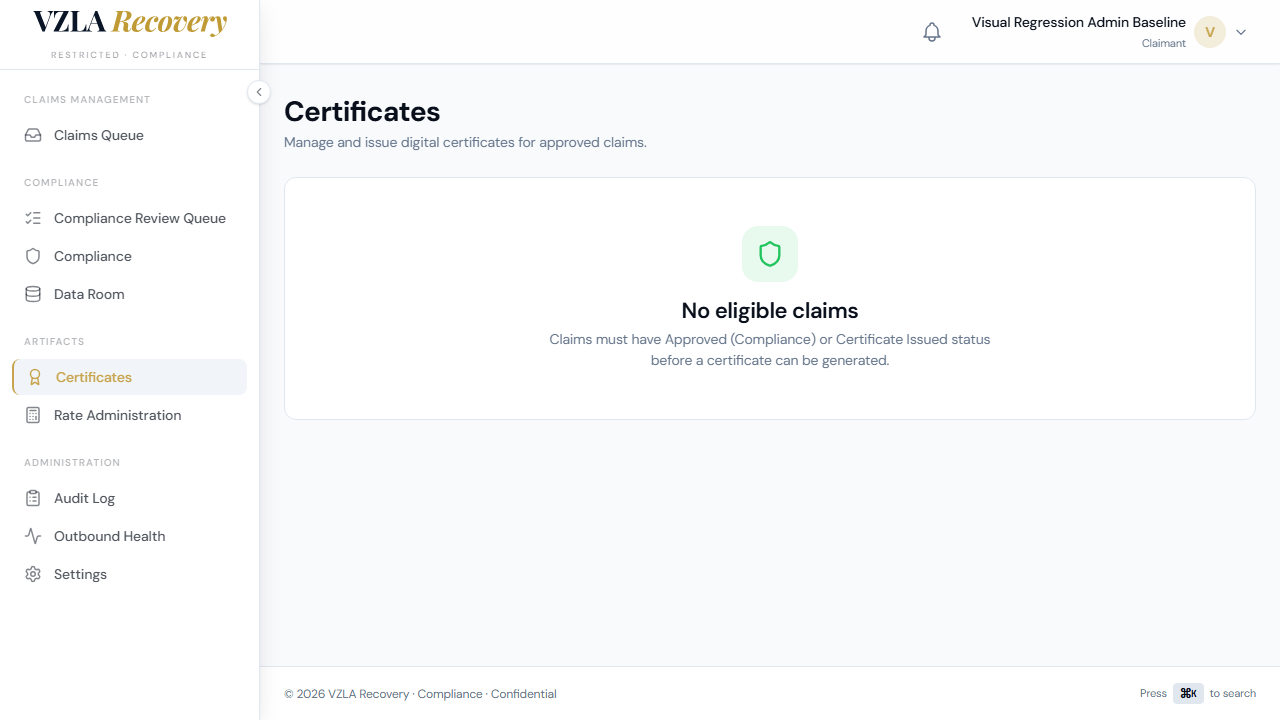Open the Settings label
The image size is (1280, 720).
[80, 574]
